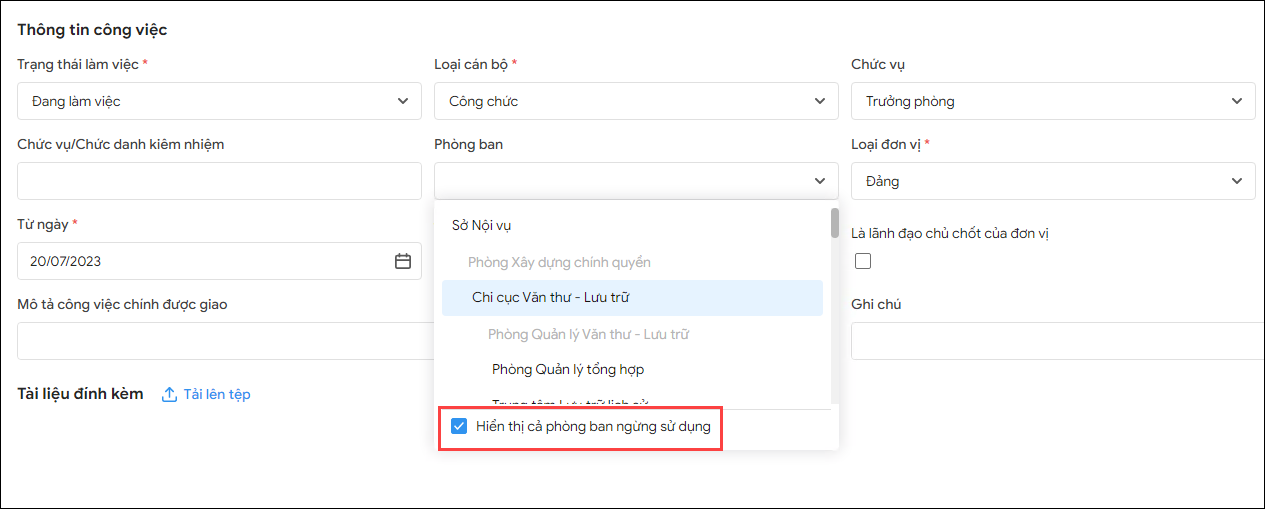Tick the Là lãnh đạo chủ chốt checkbox

(862, 261)
